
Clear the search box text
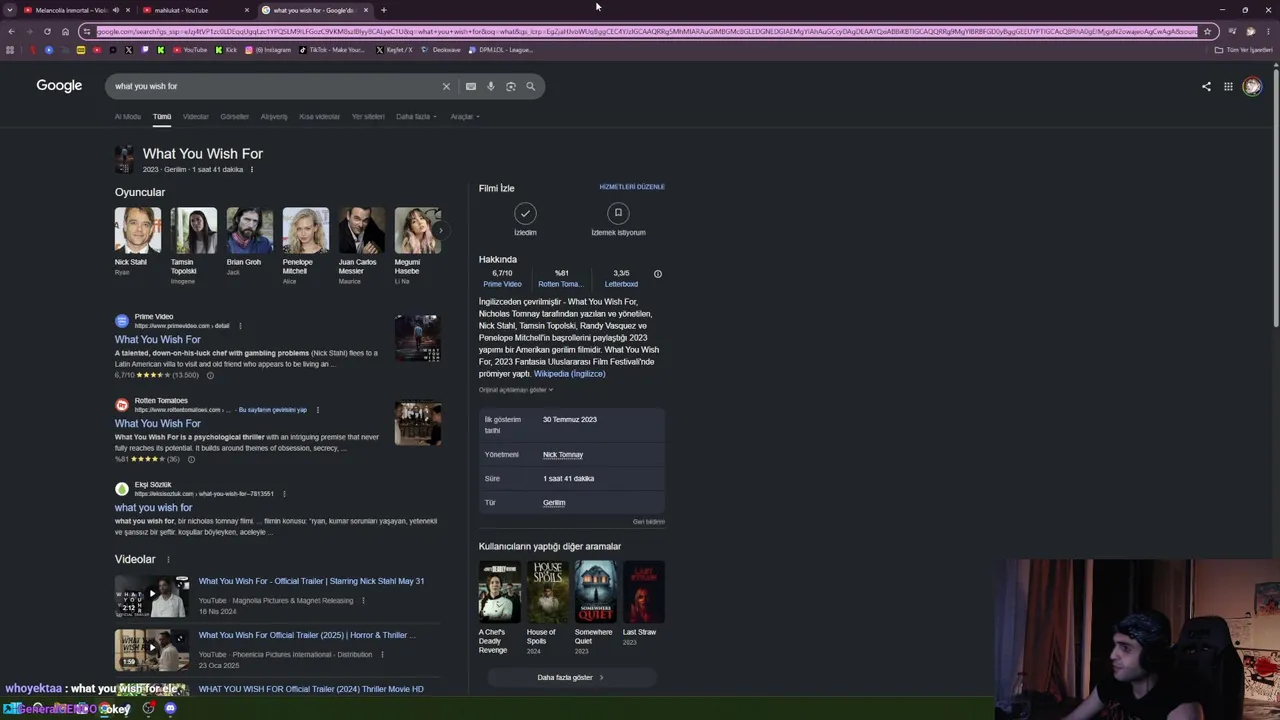tap(446, 86)
